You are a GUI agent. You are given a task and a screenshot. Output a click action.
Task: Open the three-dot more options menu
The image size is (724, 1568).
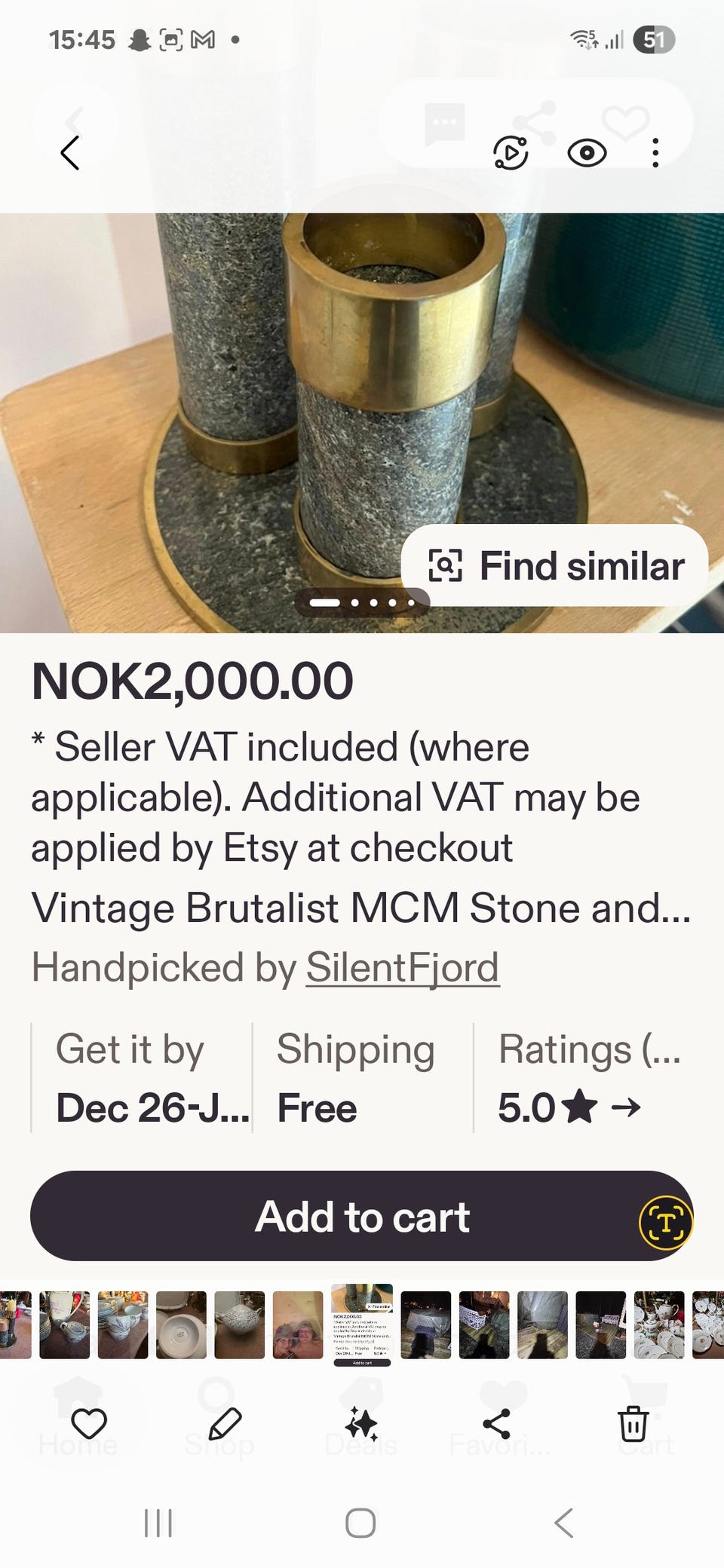click(655, 153)
